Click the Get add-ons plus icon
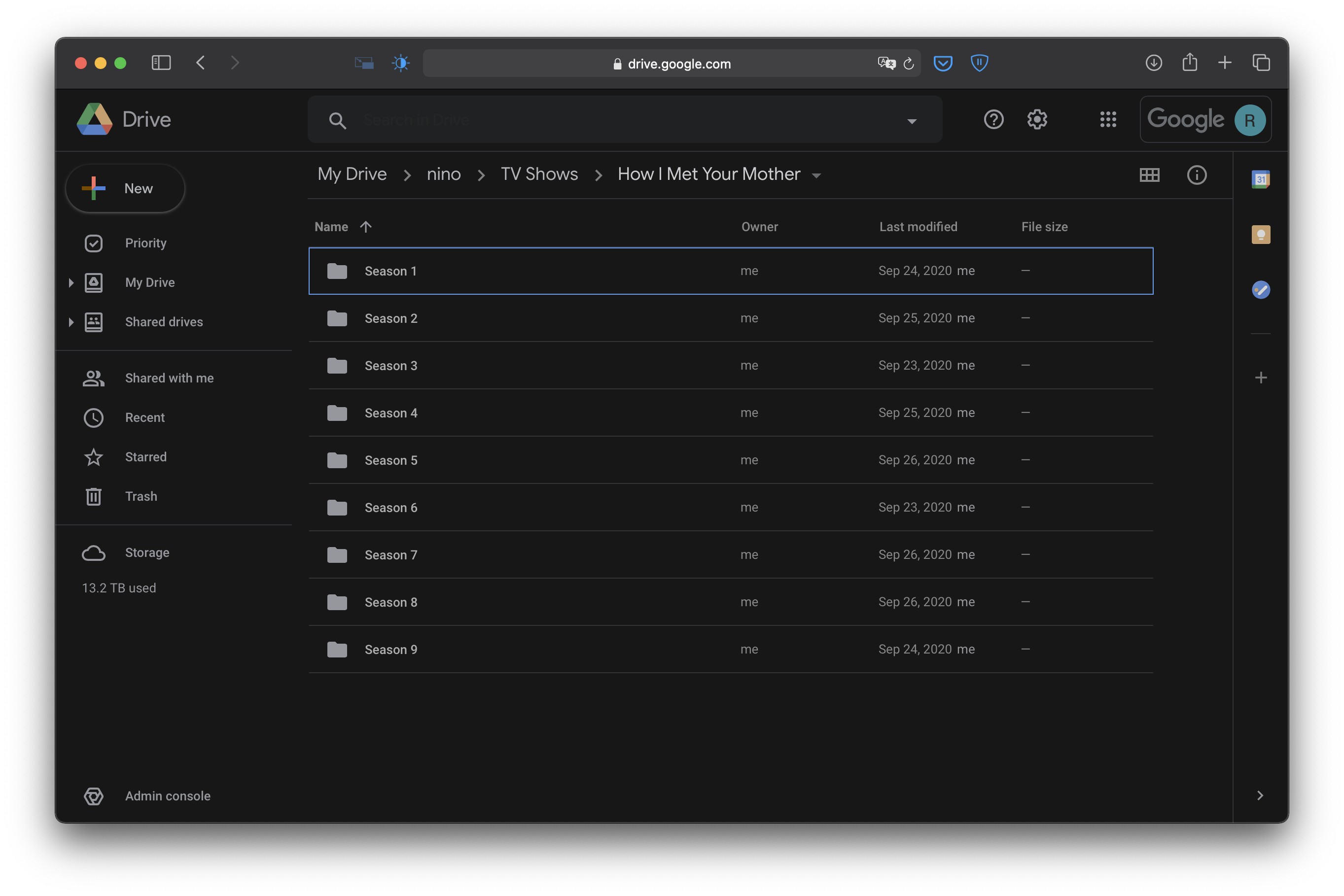1344x896 pixels. 1261,378
